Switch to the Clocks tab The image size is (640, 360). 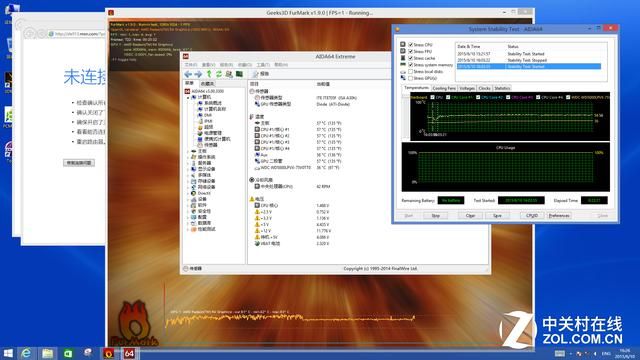click(x=484, y=88)
